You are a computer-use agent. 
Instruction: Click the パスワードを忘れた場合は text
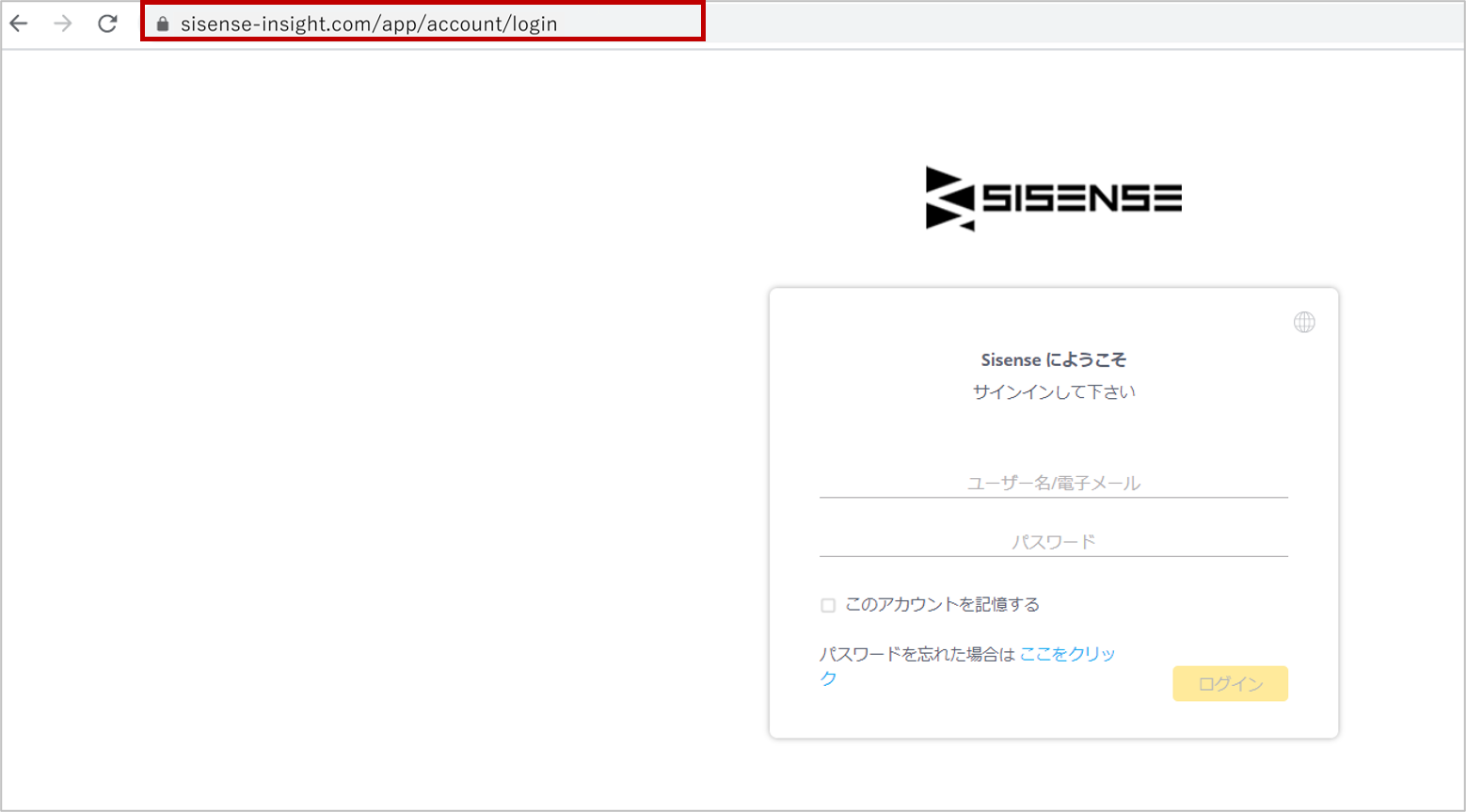(x=917, y=654)
